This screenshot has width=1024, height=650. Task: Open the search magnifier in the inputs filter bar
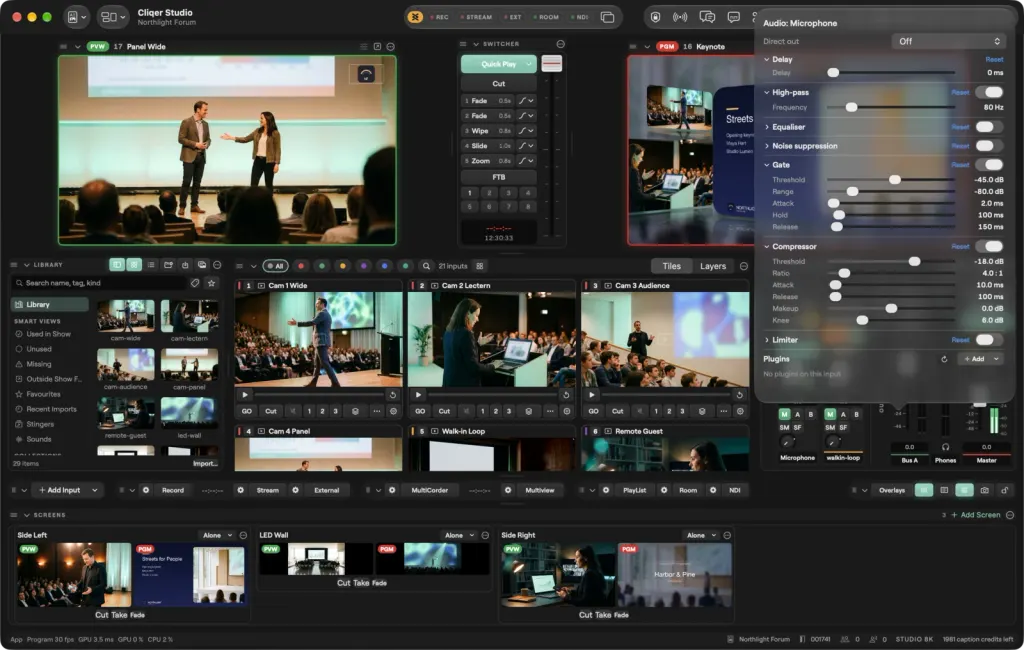(x=426, y=266)
